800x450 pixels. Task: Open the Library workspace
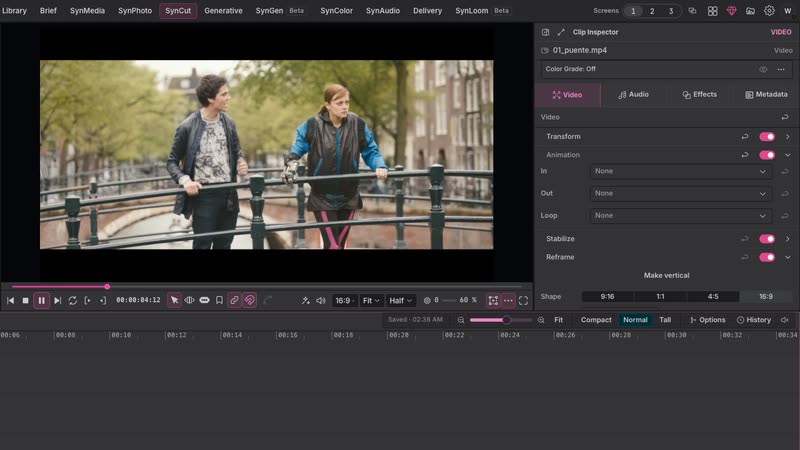click(x=14, y=11)
